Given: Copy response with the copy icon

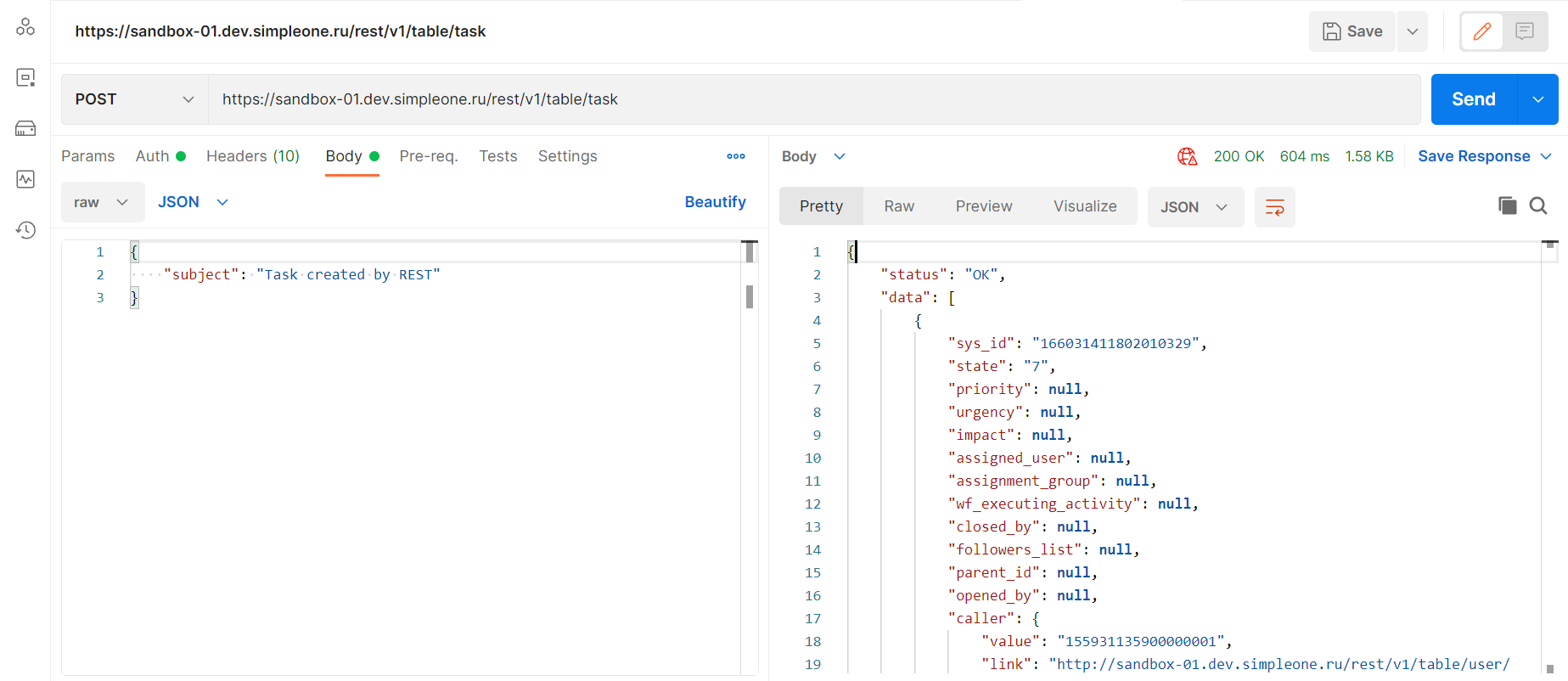Looking at the screenshot, I should coord(1507,205).
